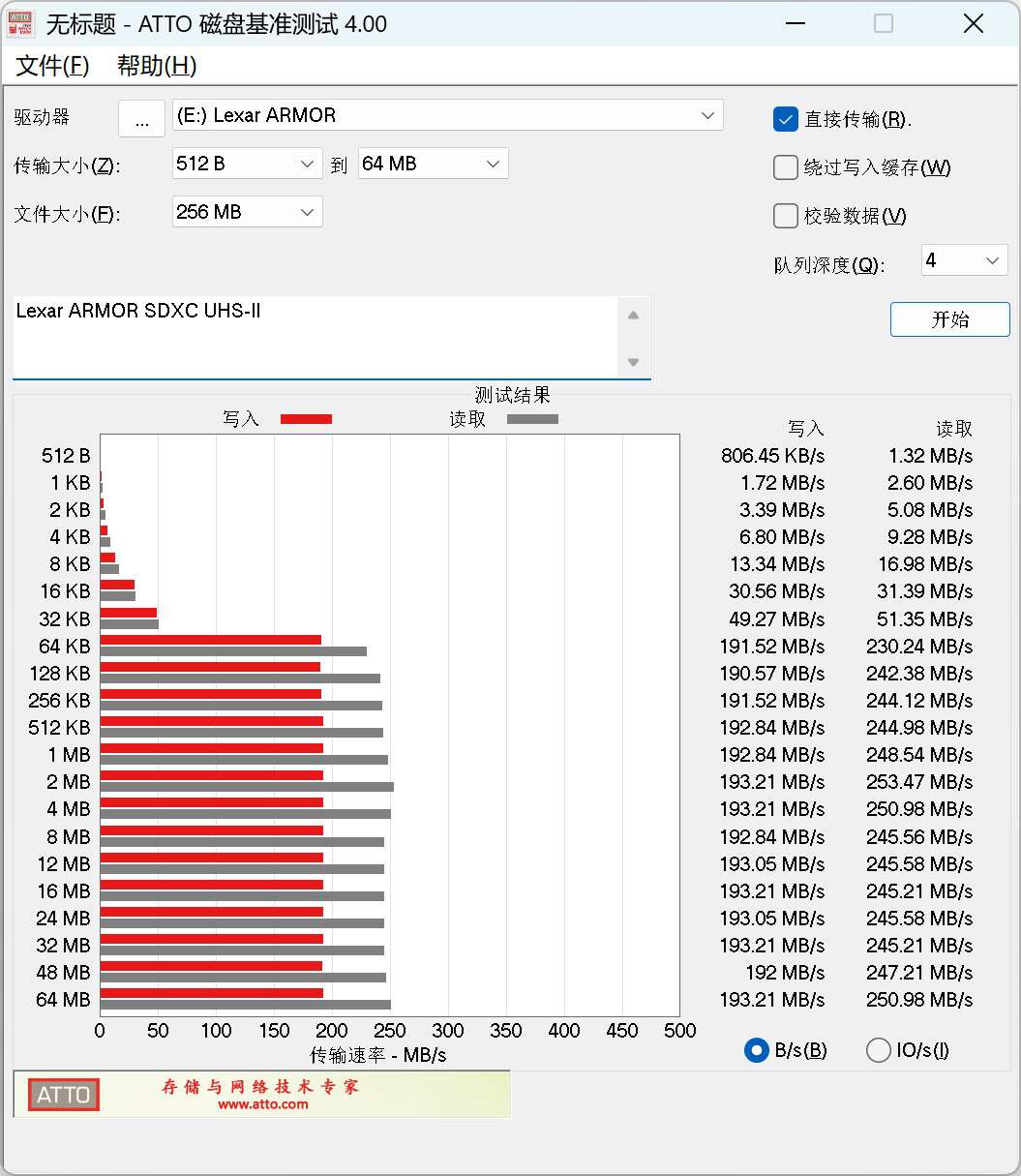1021x1176 pixels.
Task: Click description box scroll up arrow
Action: point(633,315)
